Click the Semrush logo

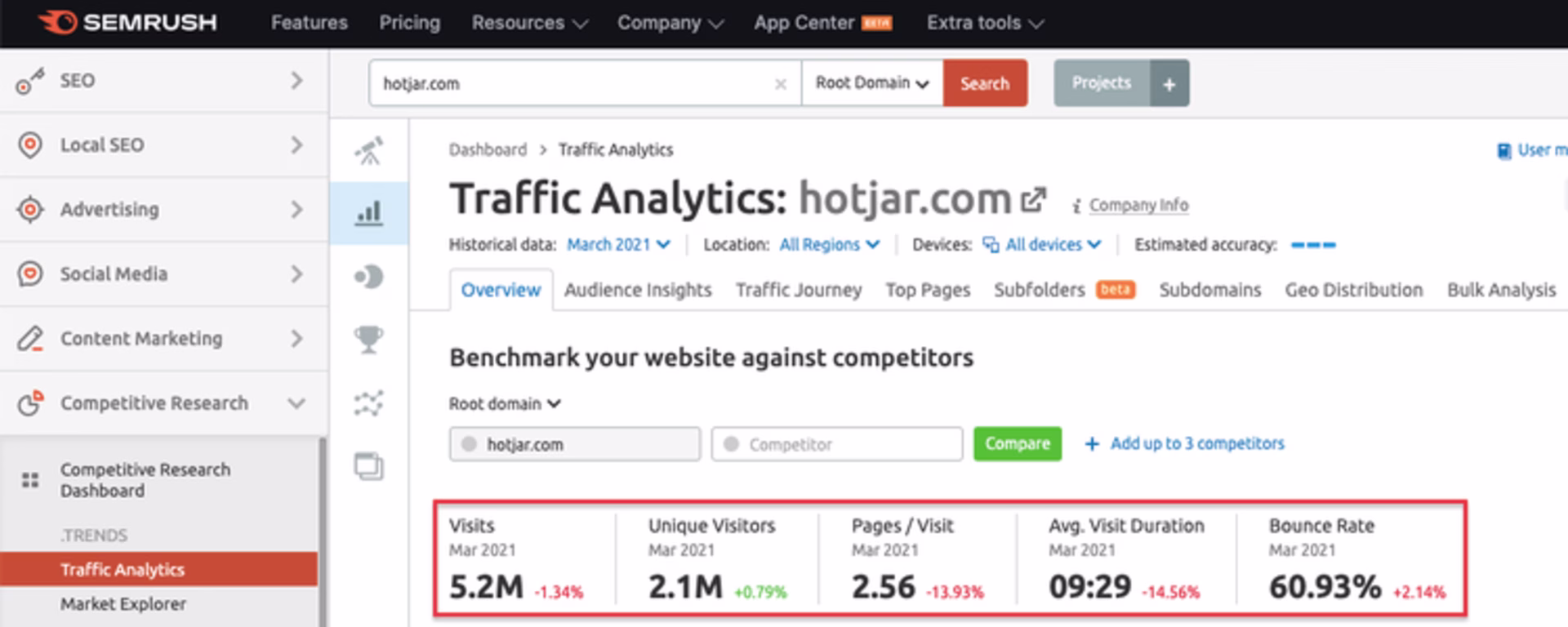(x=127, y=22)
